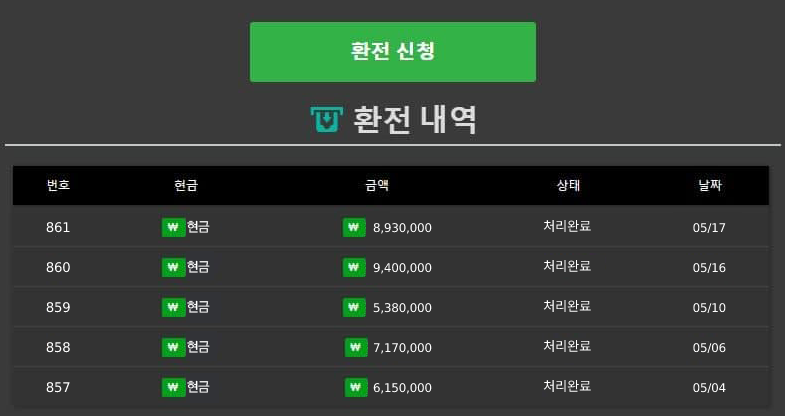Click the 금액 column header
785x416 pixels.
coord(377,185)
